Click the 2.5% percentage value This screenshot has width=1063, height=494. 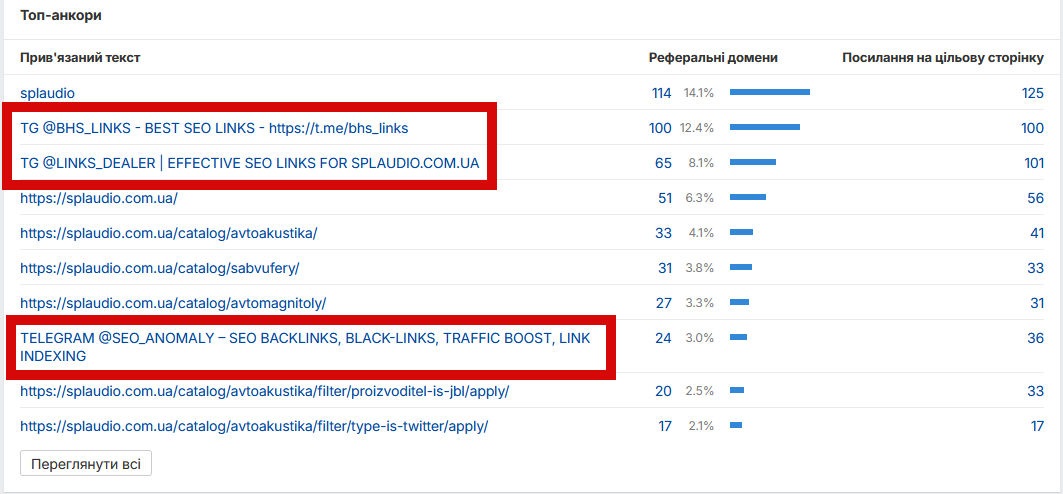[x=700, y=392]
